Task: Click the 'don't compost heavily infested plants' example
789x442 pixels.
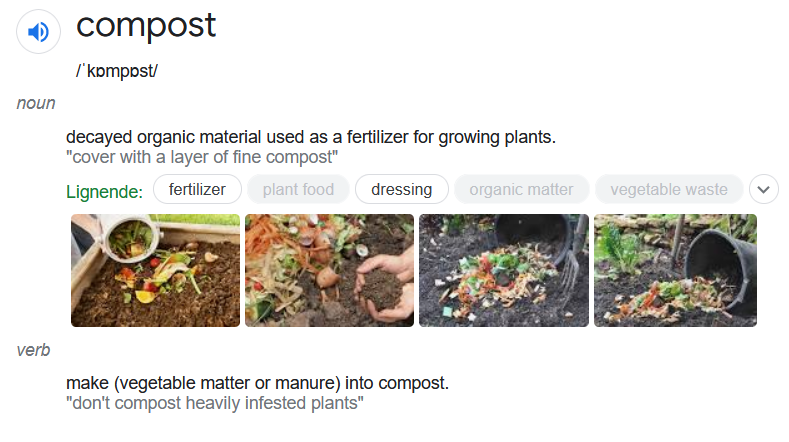Action: click(x=214, y=404)
